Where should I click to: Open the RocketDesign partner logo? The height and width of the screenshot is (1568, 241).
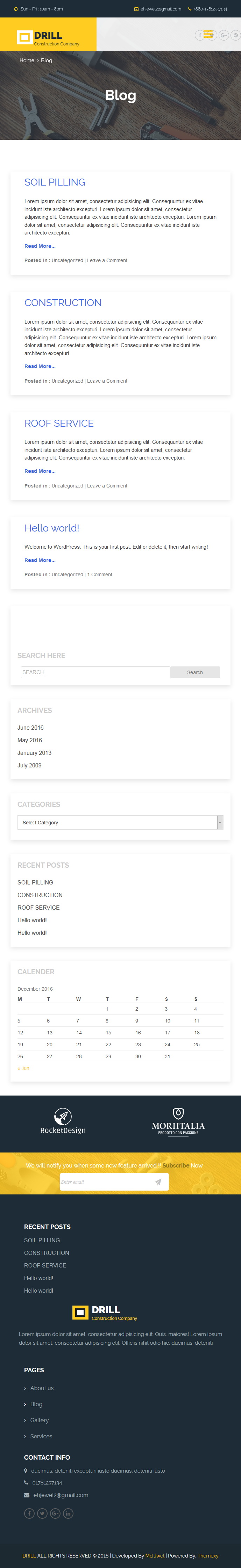click(x=63, y=1121)
